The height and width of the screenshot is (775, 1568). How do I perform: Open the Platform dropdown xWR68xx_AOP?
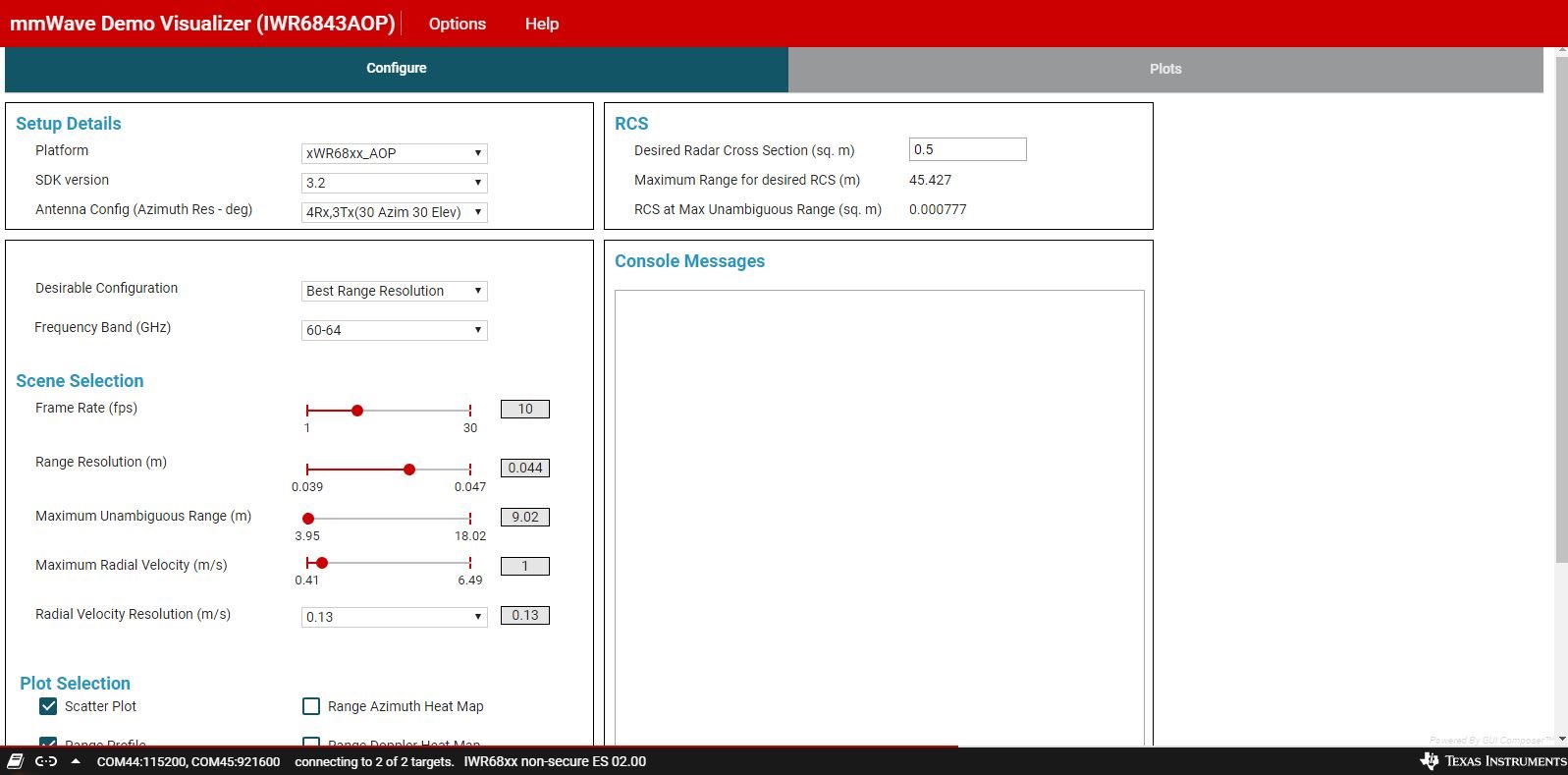(x=395, y=153)
